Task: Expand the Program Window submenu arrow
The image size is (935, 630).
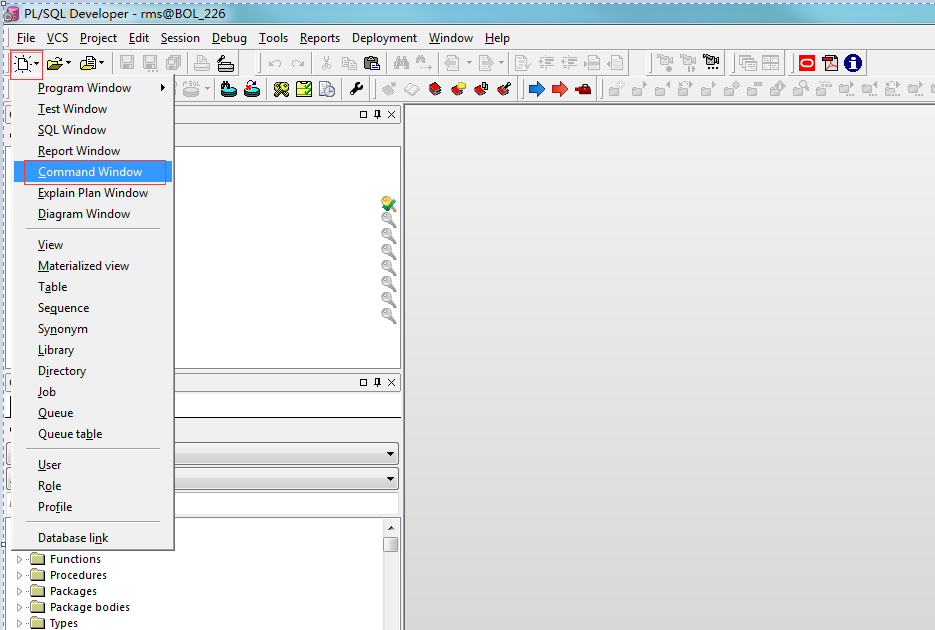Action: pos(162,88)
